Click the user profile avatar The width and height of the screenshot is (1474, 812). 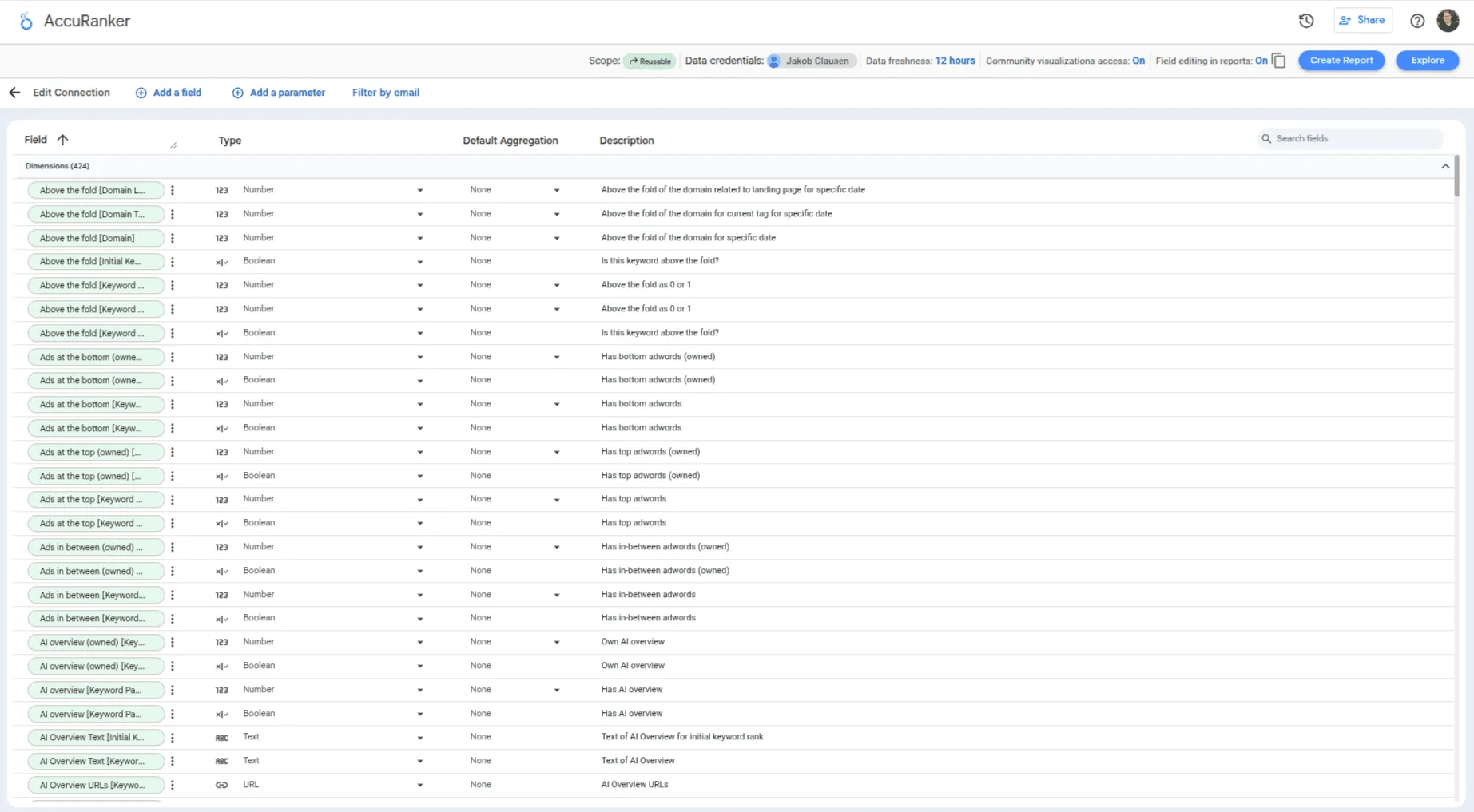click(1448, 21)
